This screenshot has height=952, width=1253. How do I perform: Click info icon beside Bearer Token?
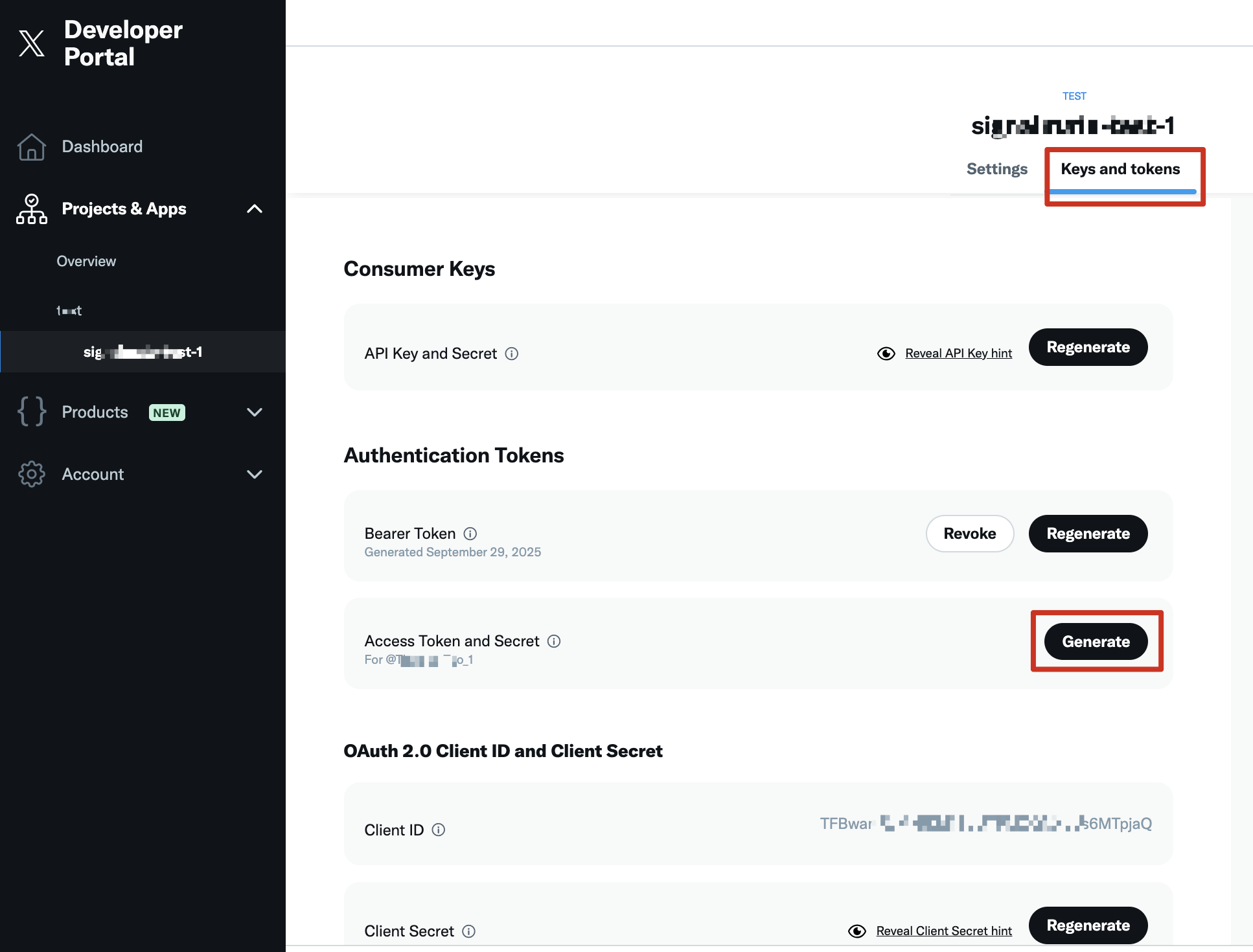click(470, 534)
